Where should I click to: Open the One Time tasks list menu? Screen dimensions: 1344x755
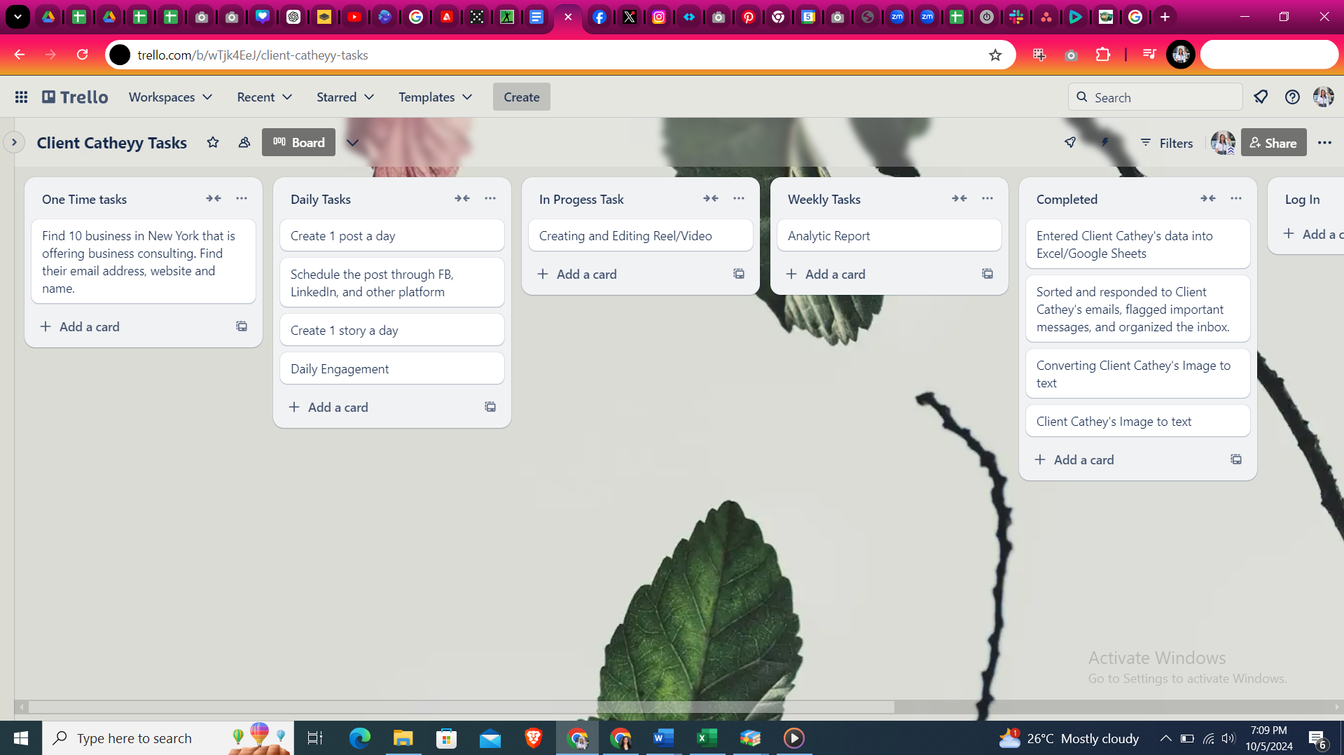[242, 199]
